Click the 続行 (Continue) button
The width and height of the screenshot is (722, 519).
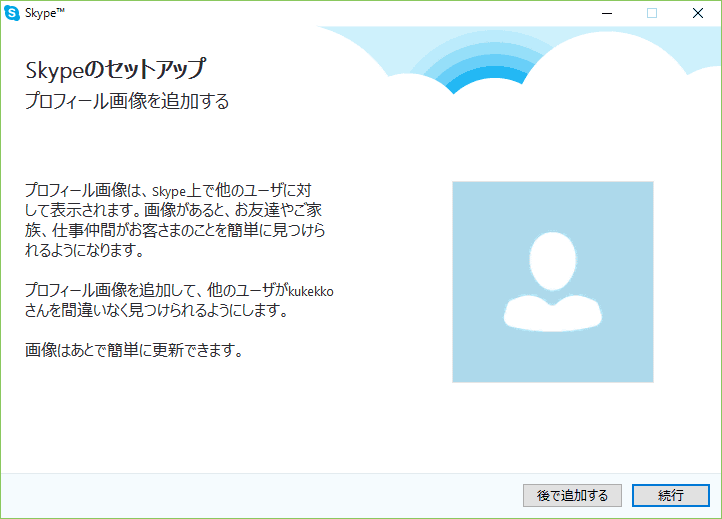click(x=670, y=496)
